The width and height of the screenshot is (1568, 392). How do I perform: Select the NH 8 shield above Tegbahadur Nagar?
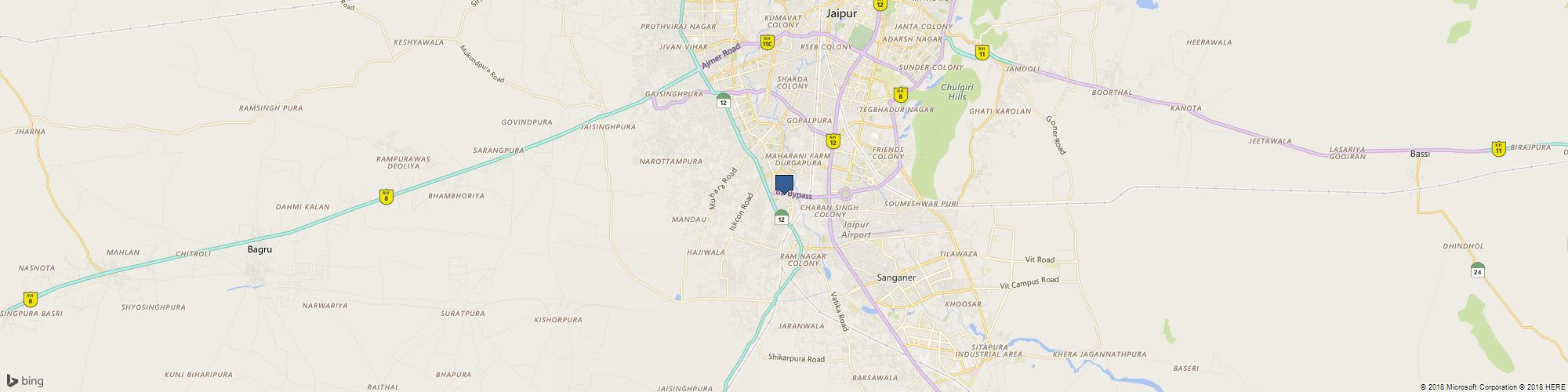pyautogui.click(x=900, y=95)
